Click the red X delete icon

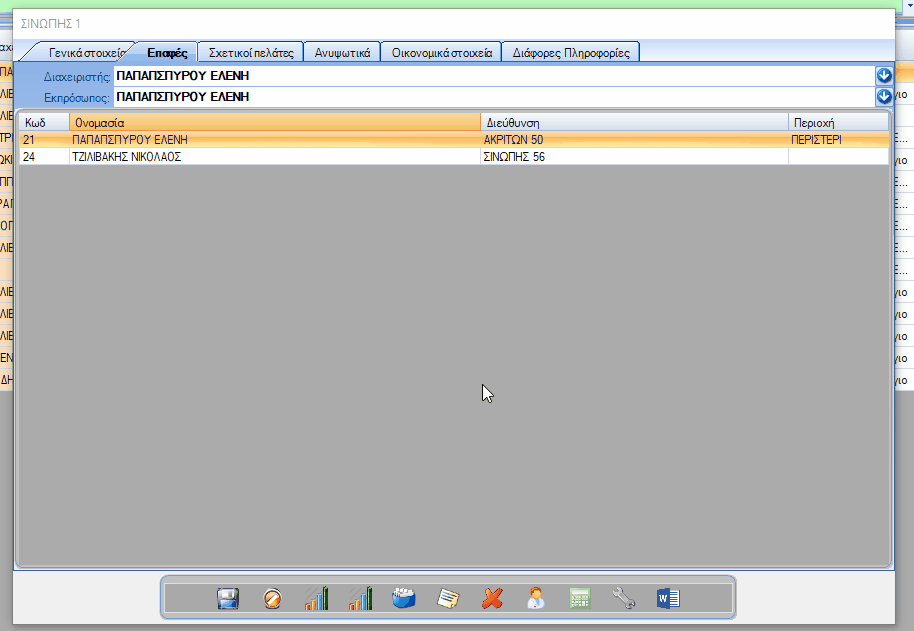coord(492,598)
